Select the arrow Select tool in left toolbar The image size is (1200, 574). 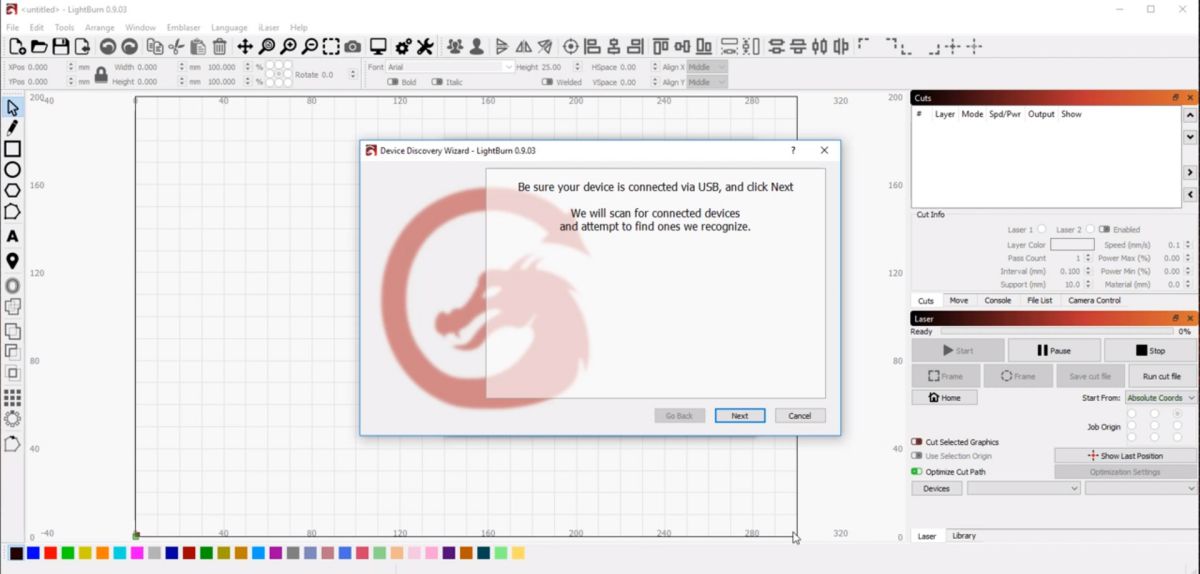coord(13,107)
